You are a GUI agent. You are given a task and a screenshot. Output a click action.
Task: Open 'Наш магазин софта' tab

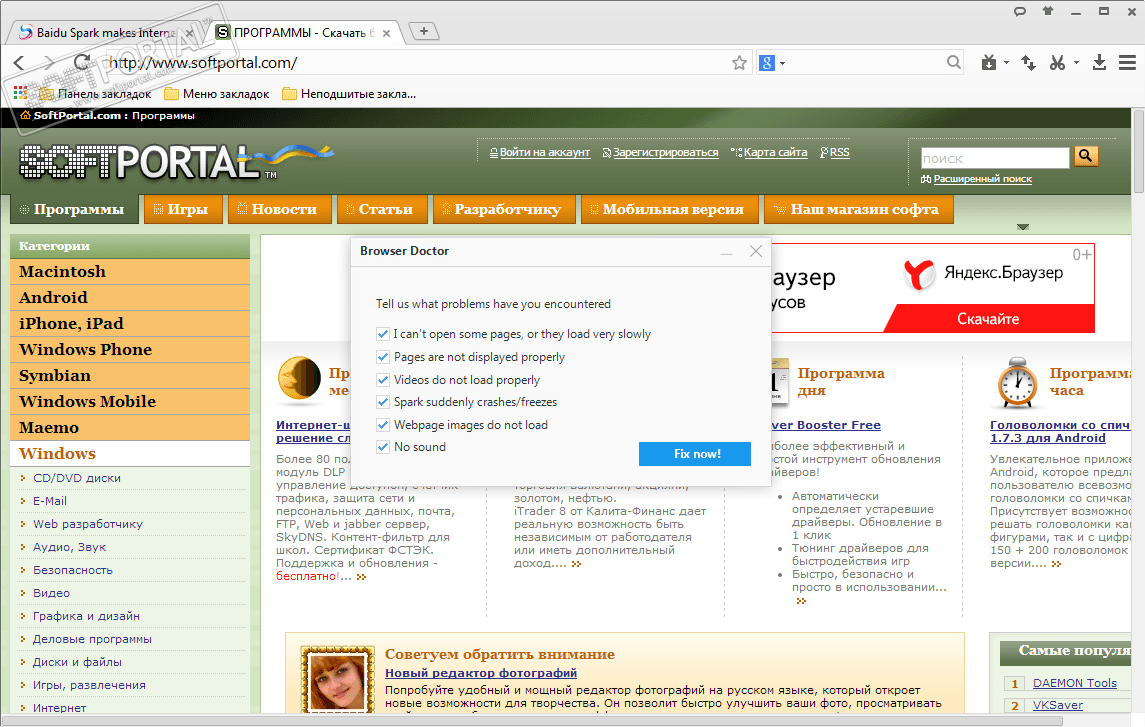click(858, 209)
